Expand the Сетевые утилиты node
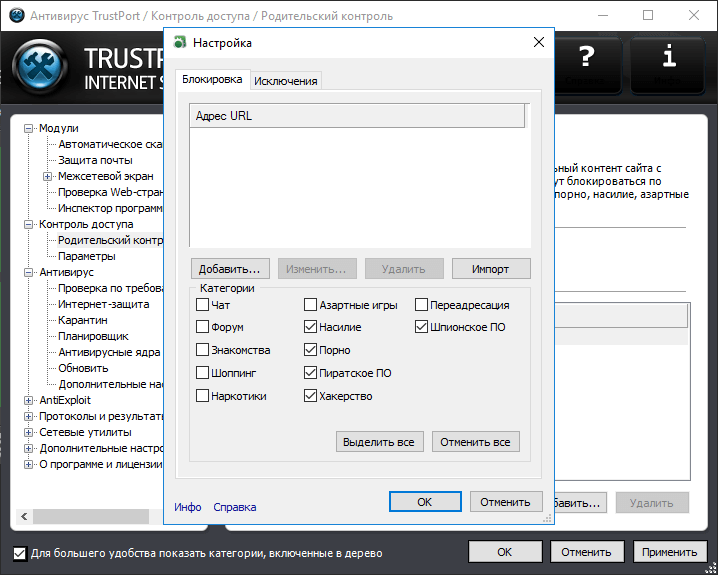The width and height of the screenshot is (718, 575). [28, 432]
